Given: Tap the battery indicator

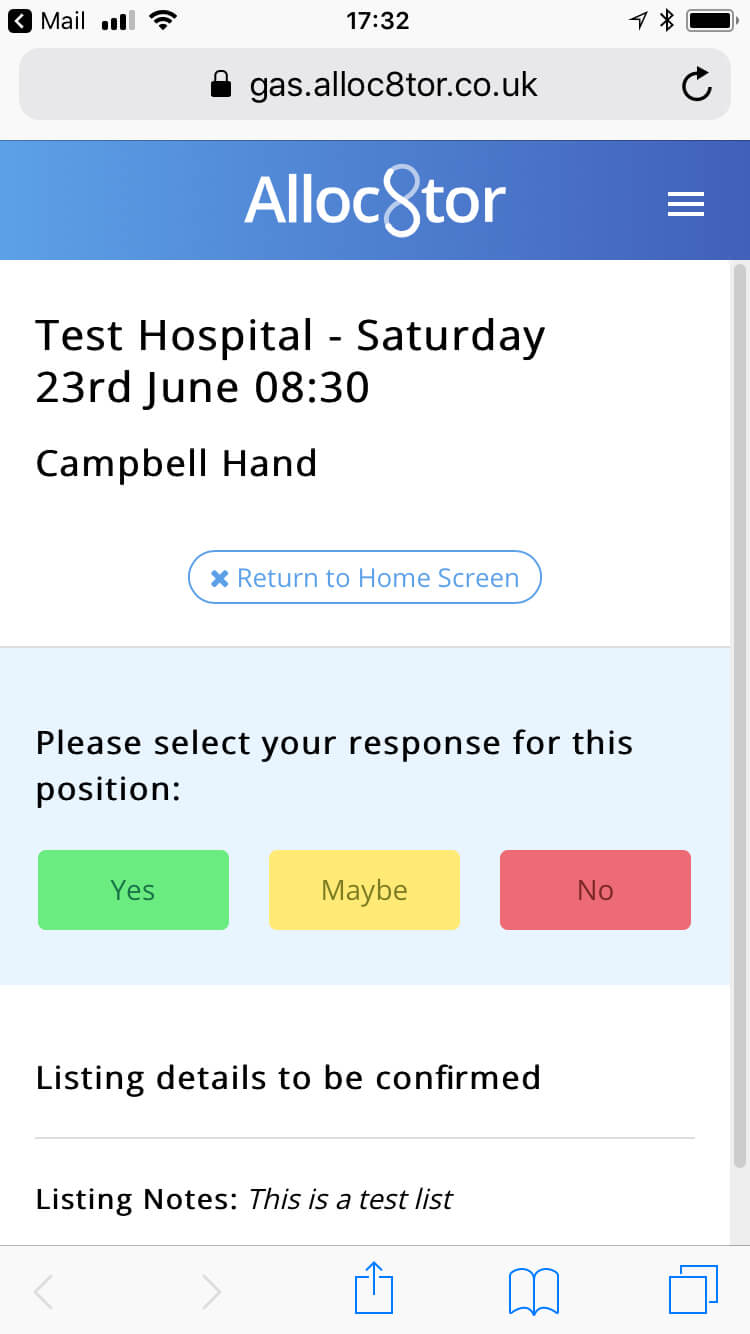Looking at the screenshot, I should point(711,18).
